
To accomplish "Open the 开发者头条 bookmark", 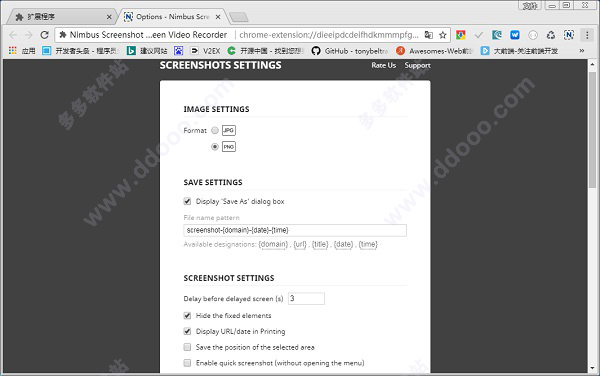I will click(81, 50).
